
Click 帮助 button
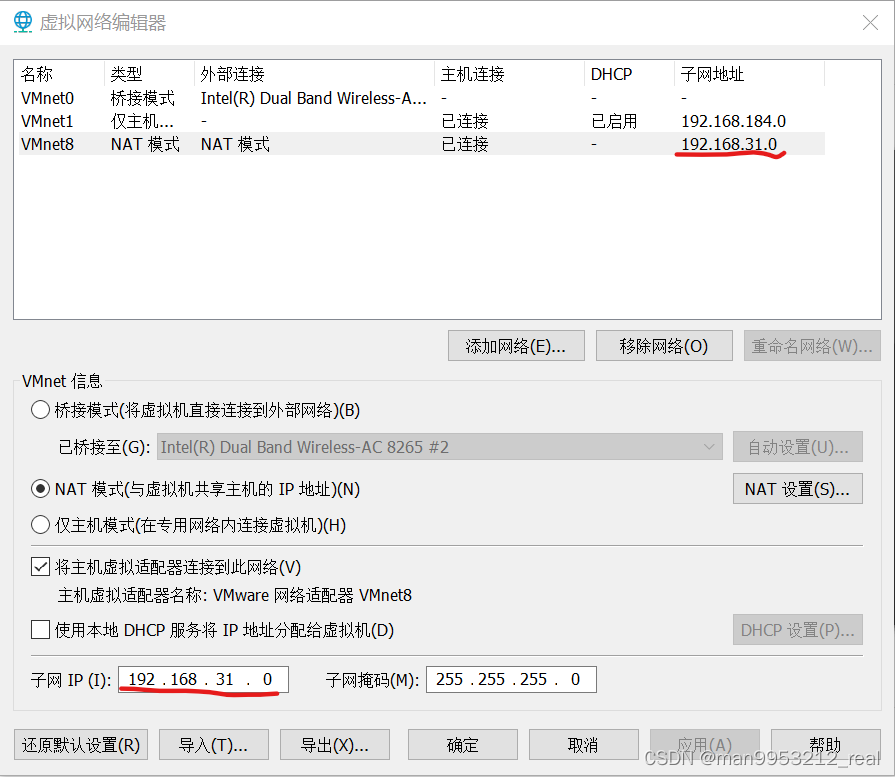(x=825, y=745)
